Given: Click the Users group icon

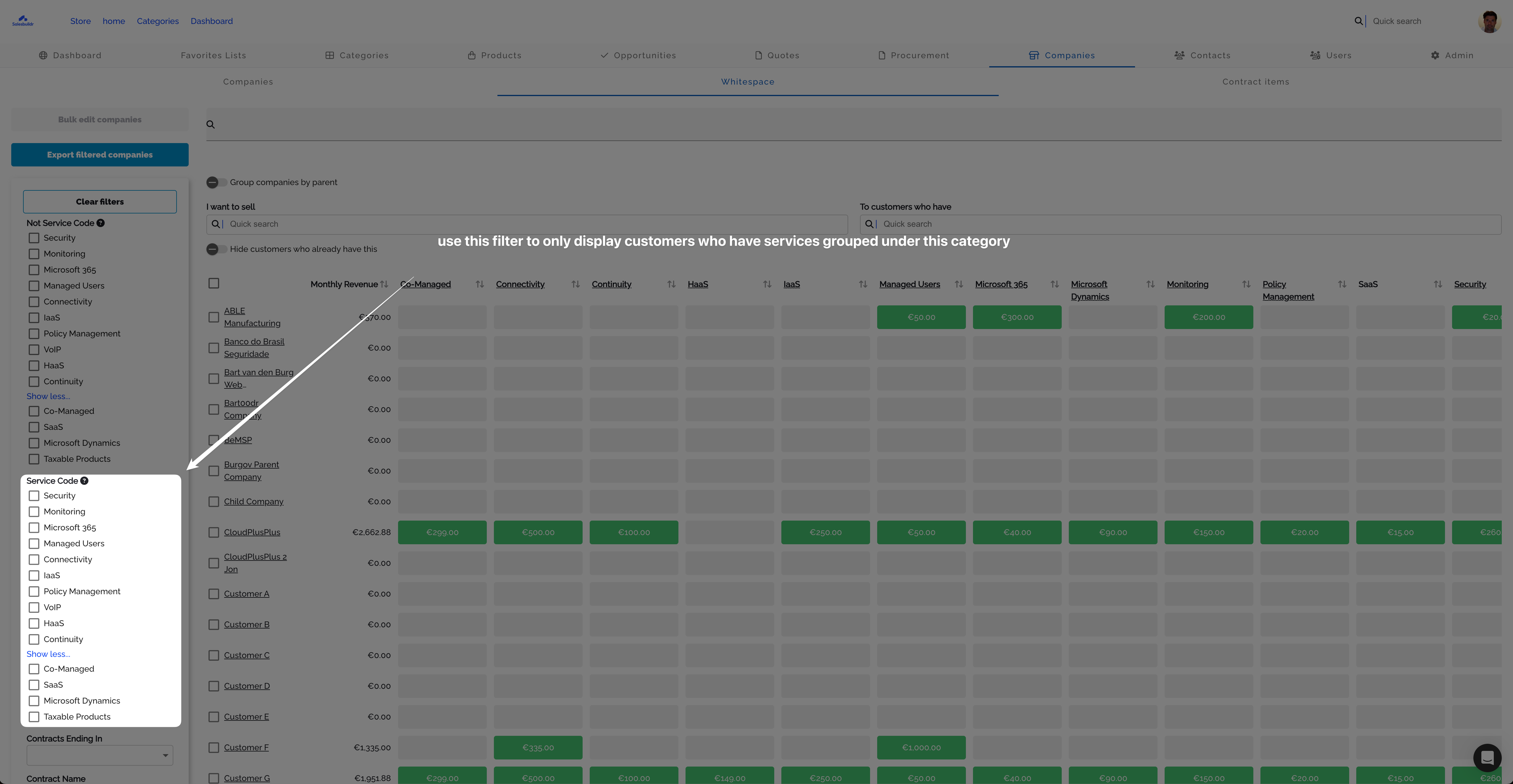Looking at the screenshot, I should point(1315,55).
